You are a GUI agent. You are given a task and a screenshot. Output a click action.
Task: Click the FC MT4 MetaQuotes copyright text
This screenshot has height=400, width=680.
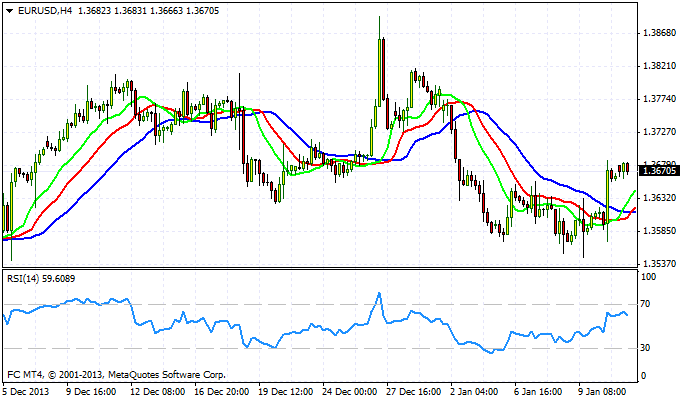pos(116,374)
